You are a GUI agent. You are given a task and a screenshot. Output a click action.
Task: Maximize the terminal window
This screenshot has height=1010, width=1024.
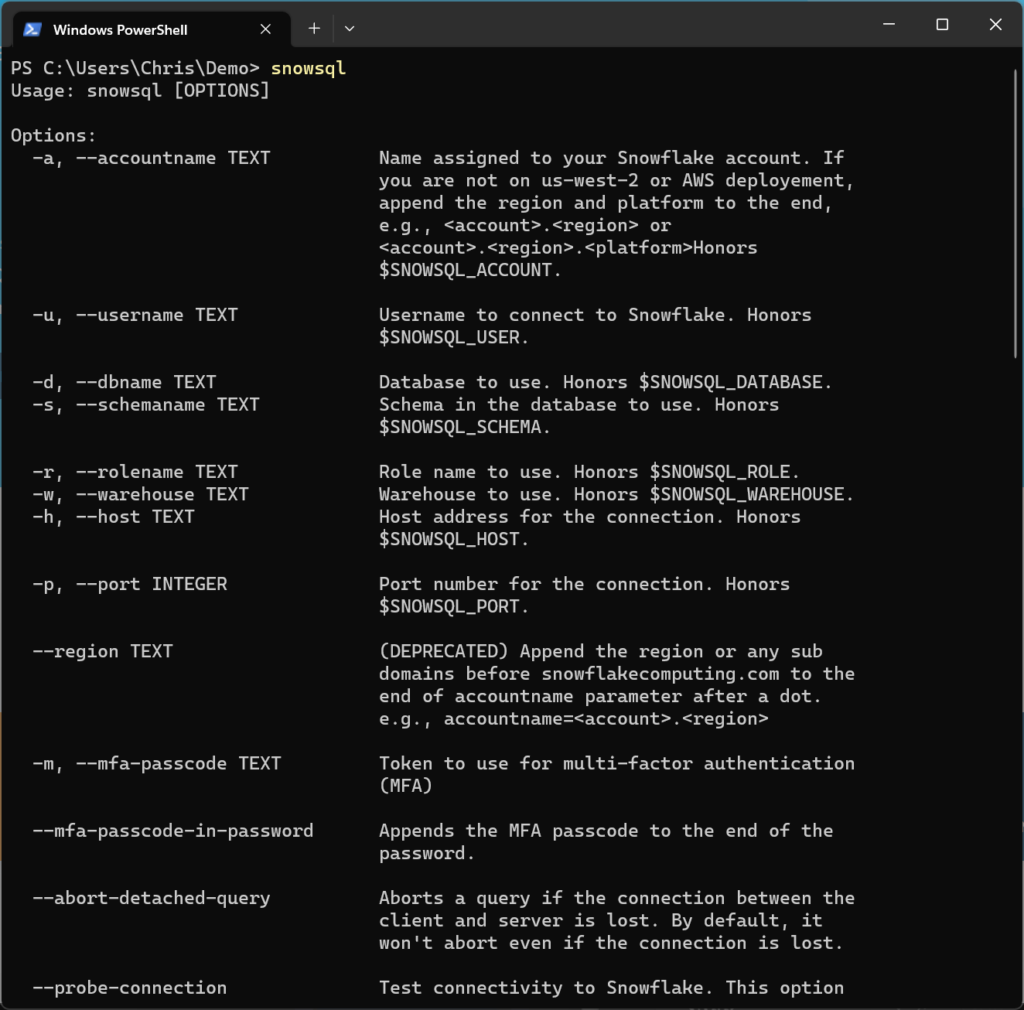pyautogui.click(x=942, y=25)
